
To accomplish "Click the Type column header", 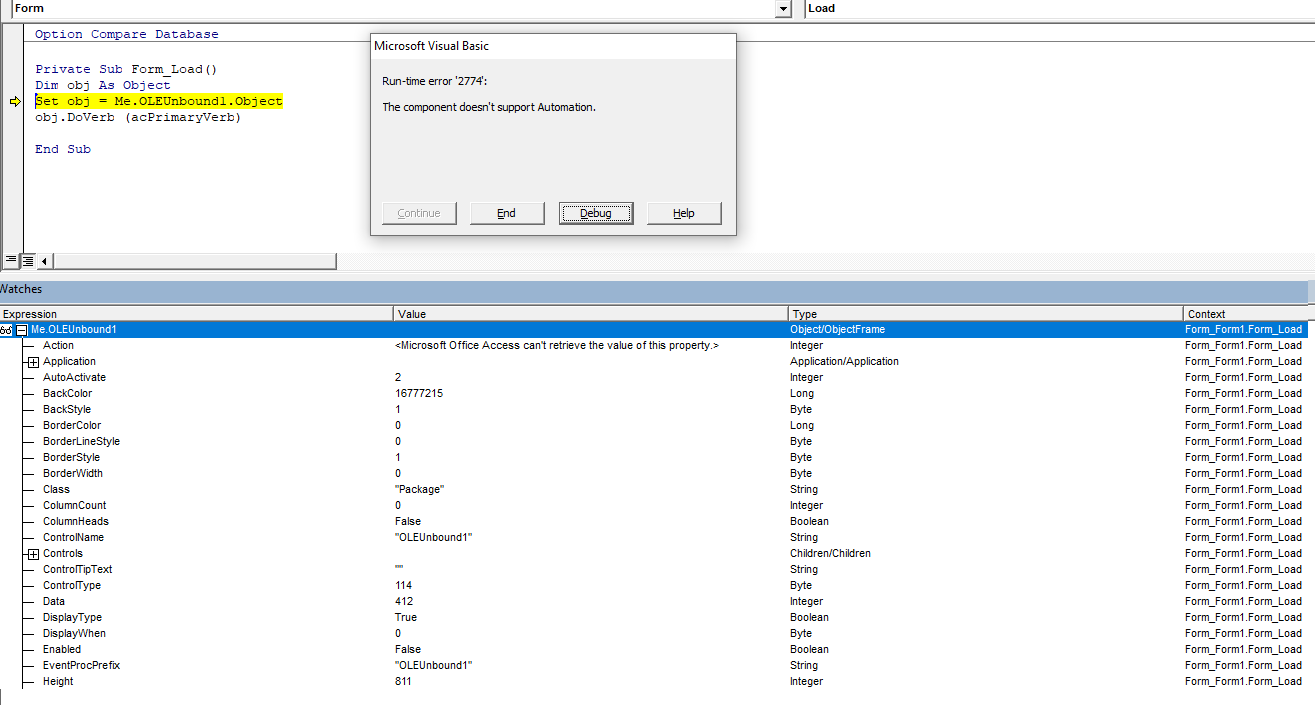I will click(986, 313).
